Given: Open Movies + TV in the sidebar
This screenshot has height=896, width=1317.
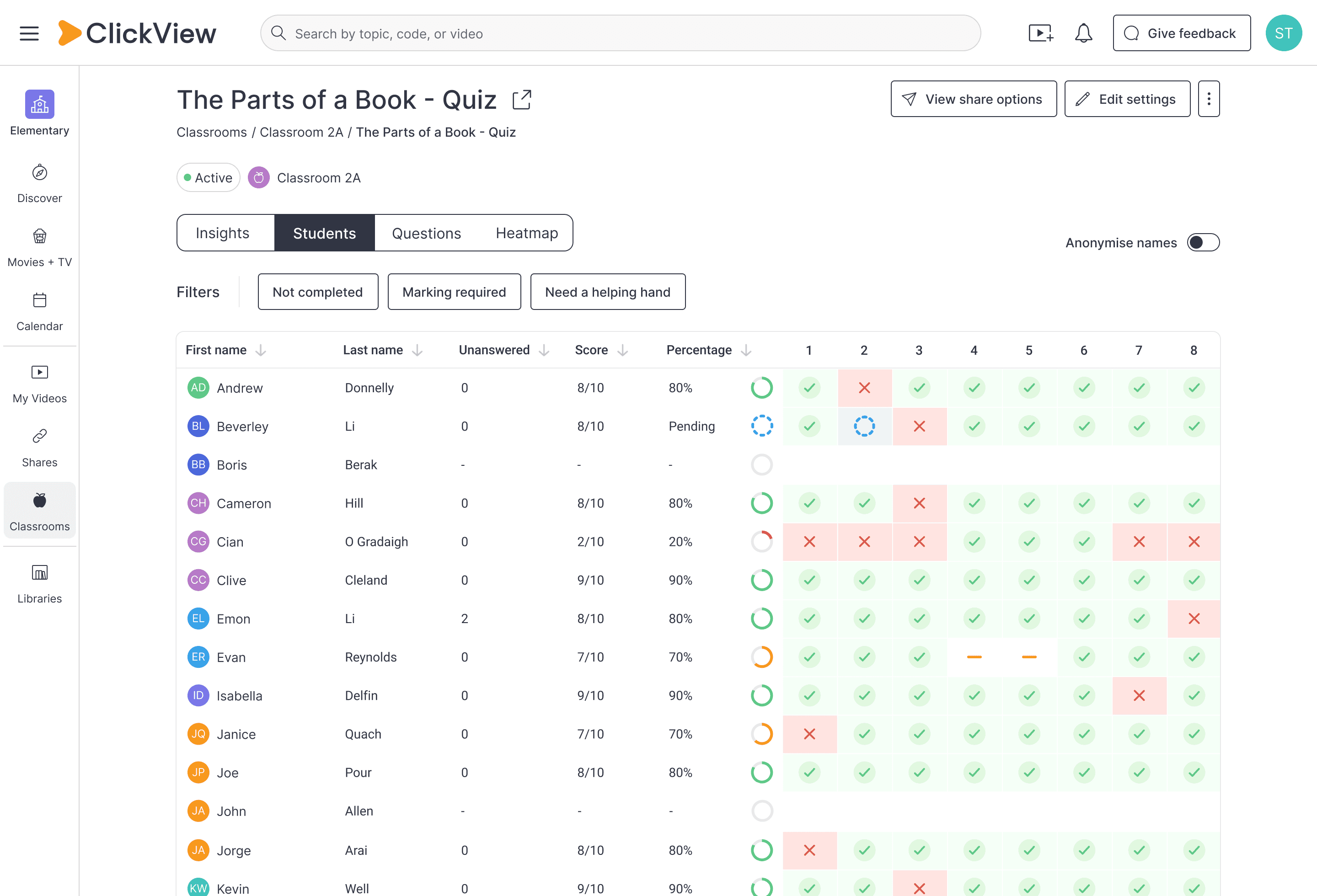Looking at the screenshot, I should coord(40,247).
